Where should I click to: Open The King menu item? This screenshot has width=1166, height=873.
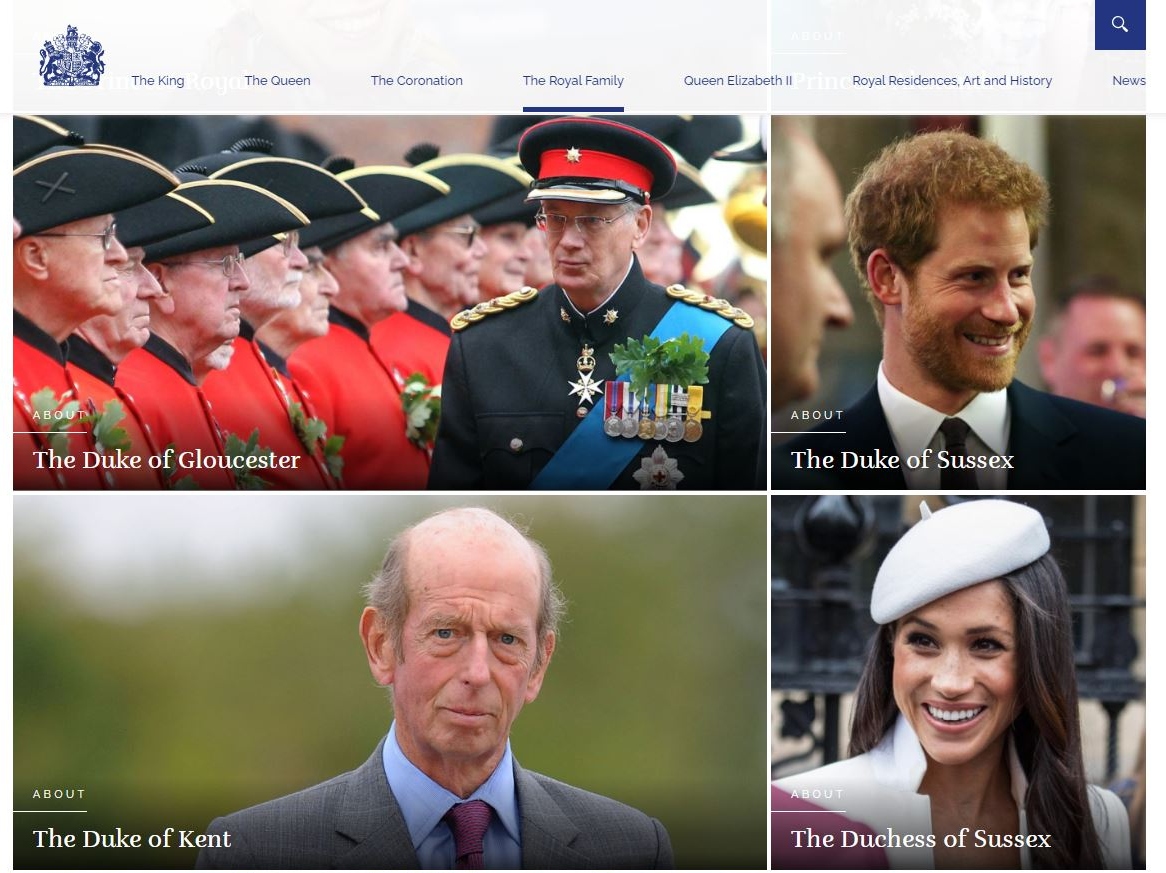pyautogui.click(x=158, y=80)
